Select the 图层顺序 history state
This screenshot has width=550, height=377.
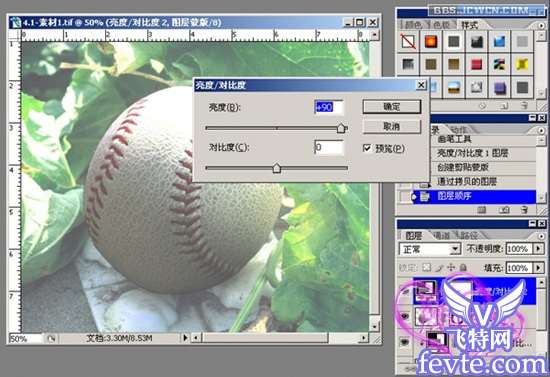(474, 196)
